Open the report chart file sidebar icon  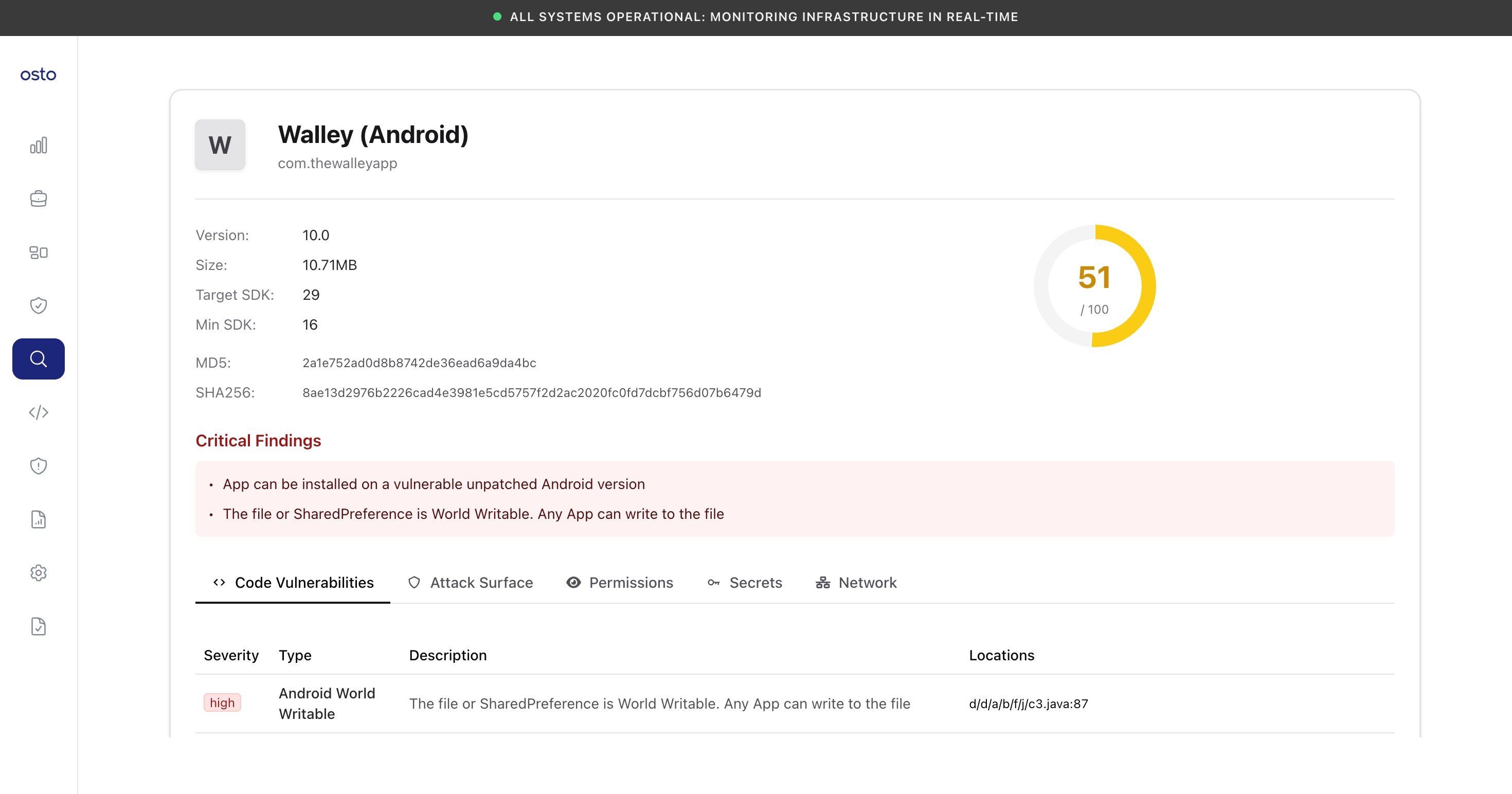[x=38, y=519]
